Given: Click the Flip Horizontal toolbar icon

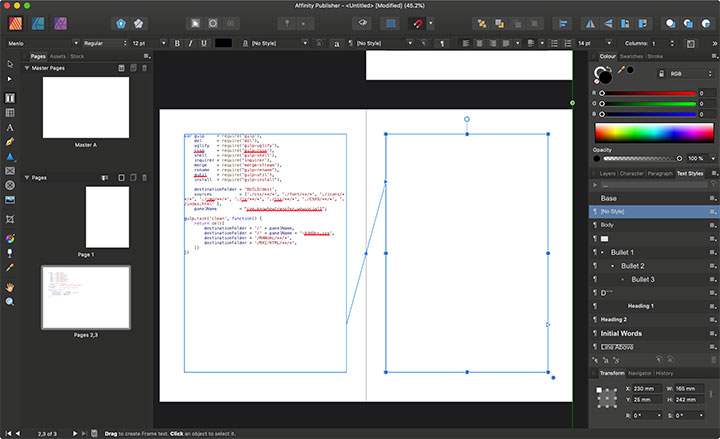Looking at the screenshot, I should click(591, 23).
